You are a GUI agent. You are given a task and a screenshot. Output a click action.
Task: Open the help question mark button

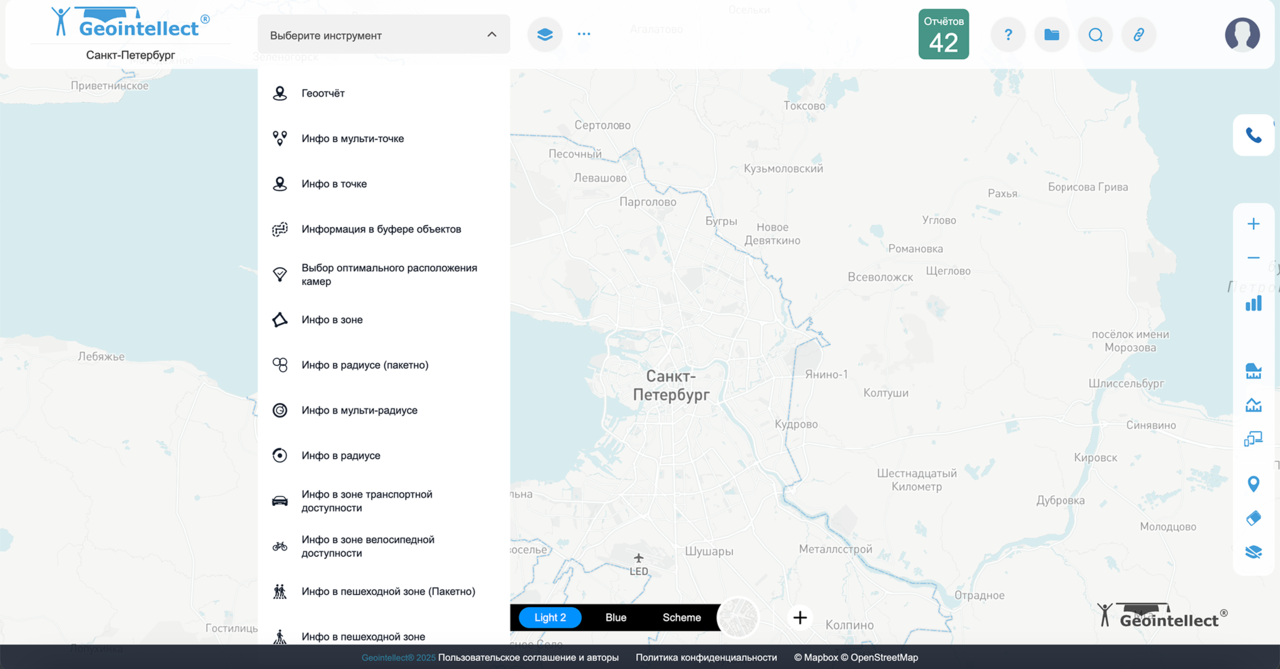click(1008, 35)
